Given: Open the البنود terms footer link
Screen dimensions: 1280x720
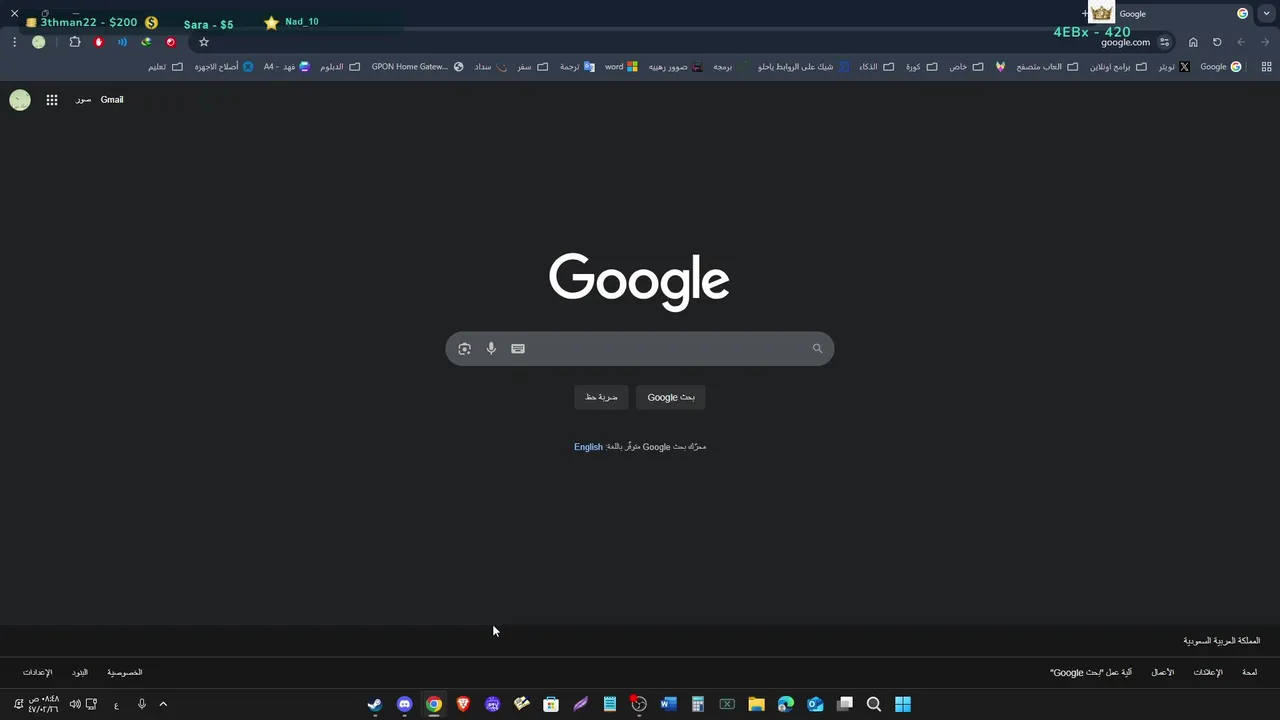Looking at the screenshot, I should point(80,673).
